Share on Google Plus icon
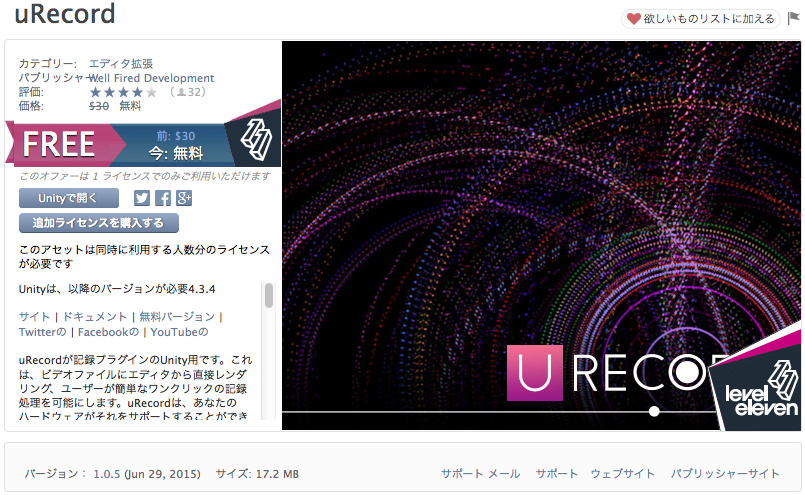This screenshot has height=495, width=805. pos(184,198)
